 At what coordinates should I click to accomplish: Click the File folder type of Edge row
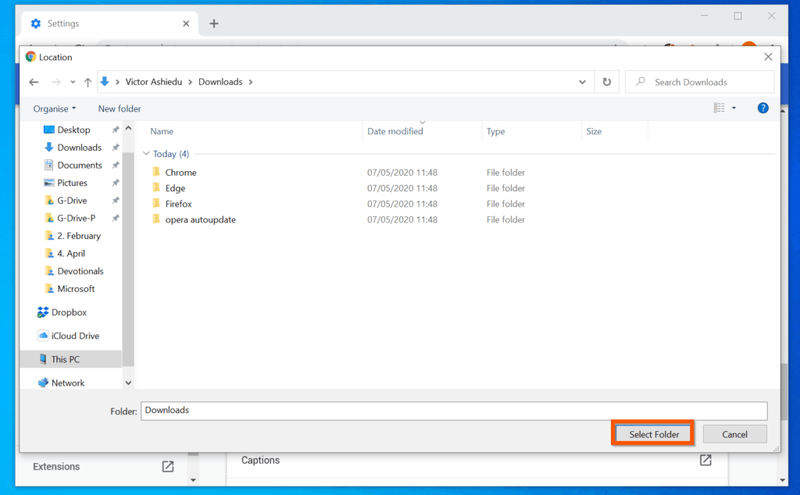point(506,188)
